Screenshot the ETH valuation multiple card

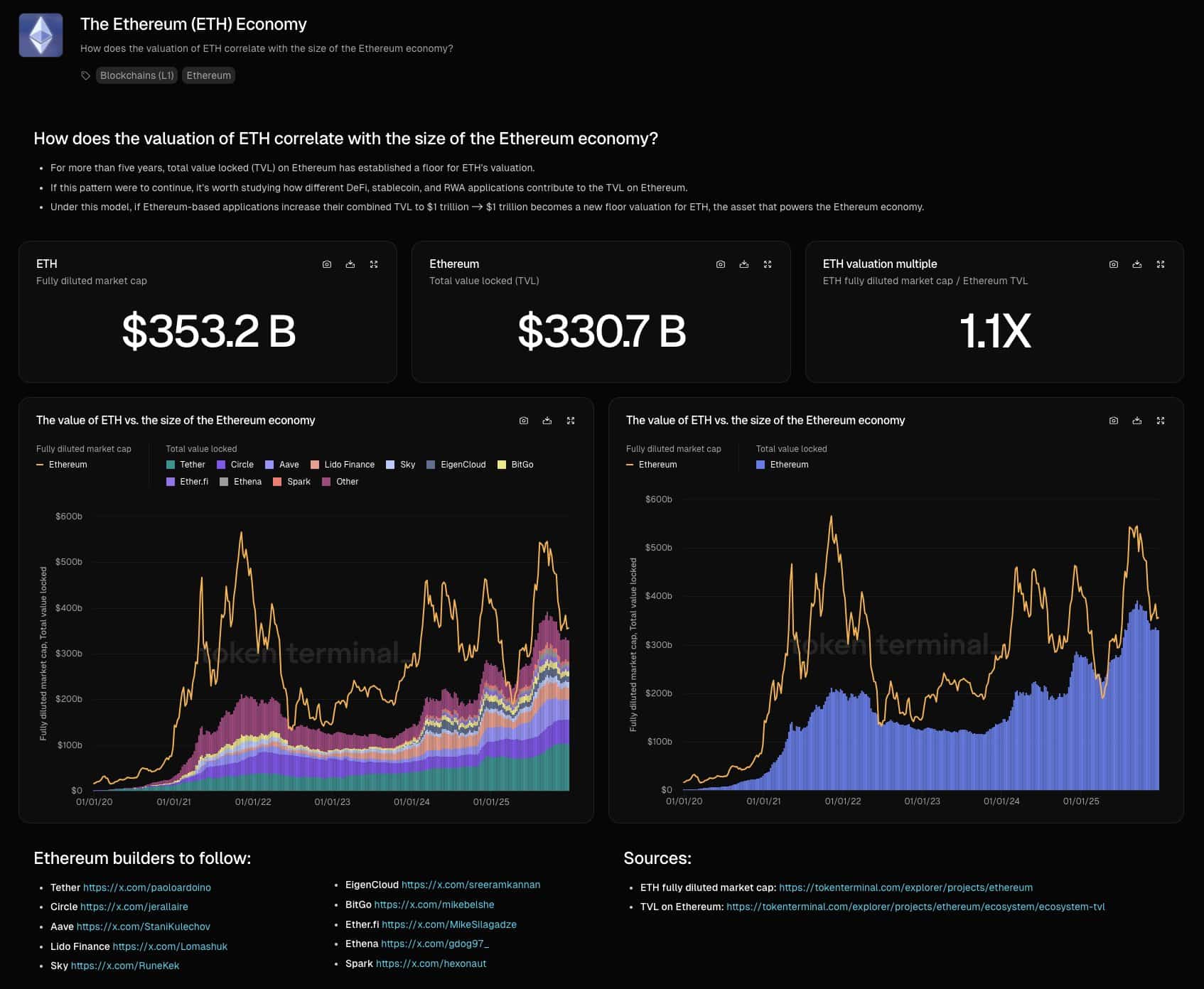pos(1114,264)
